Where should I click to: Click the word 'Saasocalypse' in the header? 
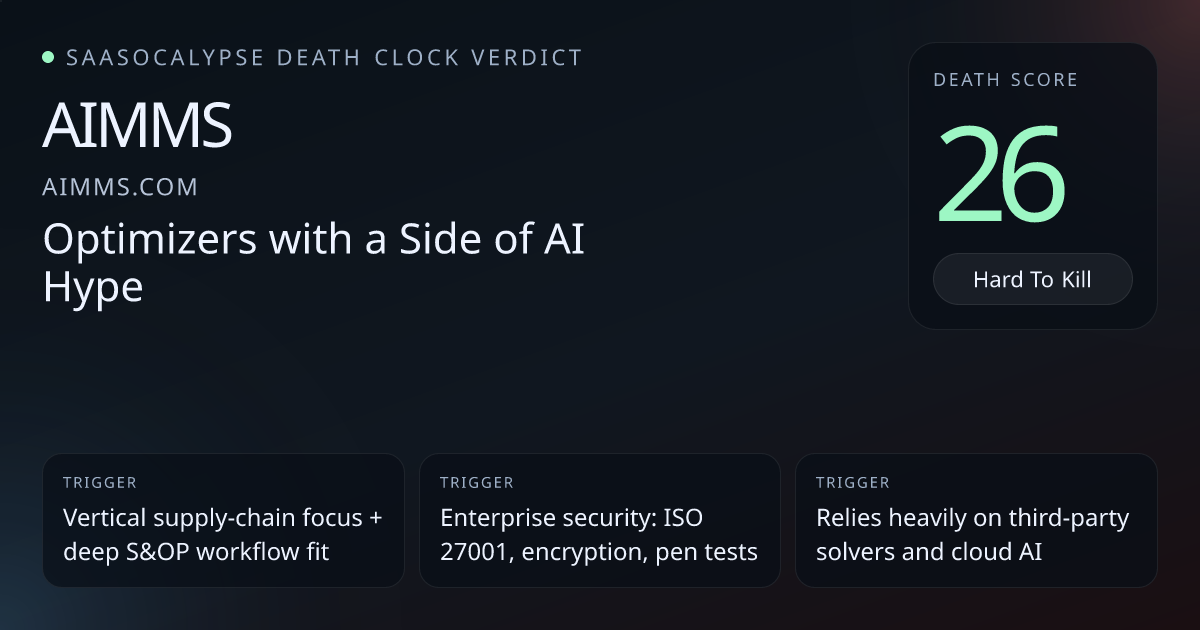(x=164, y=58)
